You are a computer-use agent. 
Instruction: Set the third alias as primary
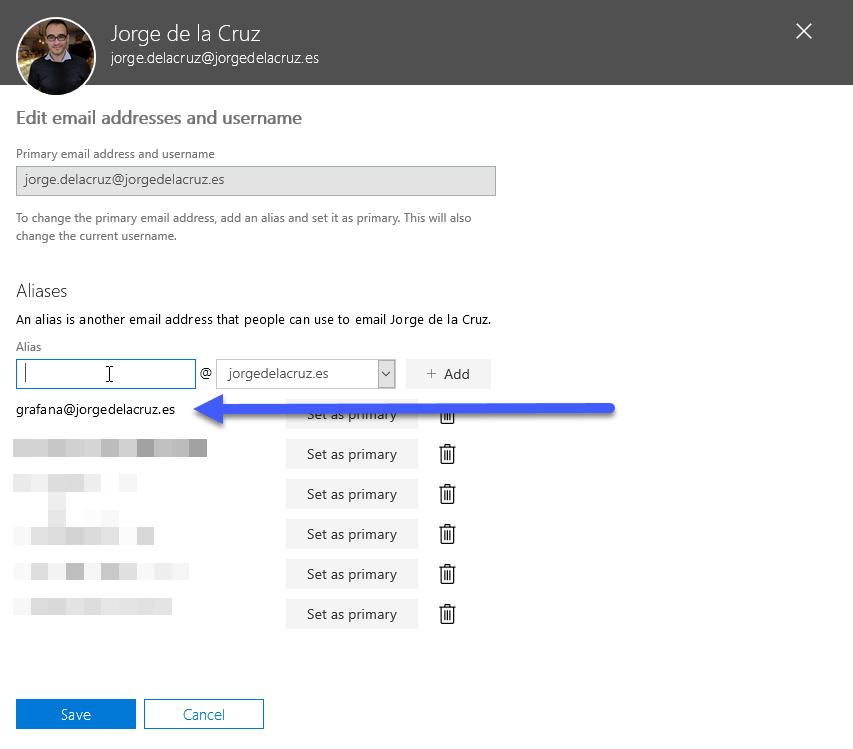point(352,494)
